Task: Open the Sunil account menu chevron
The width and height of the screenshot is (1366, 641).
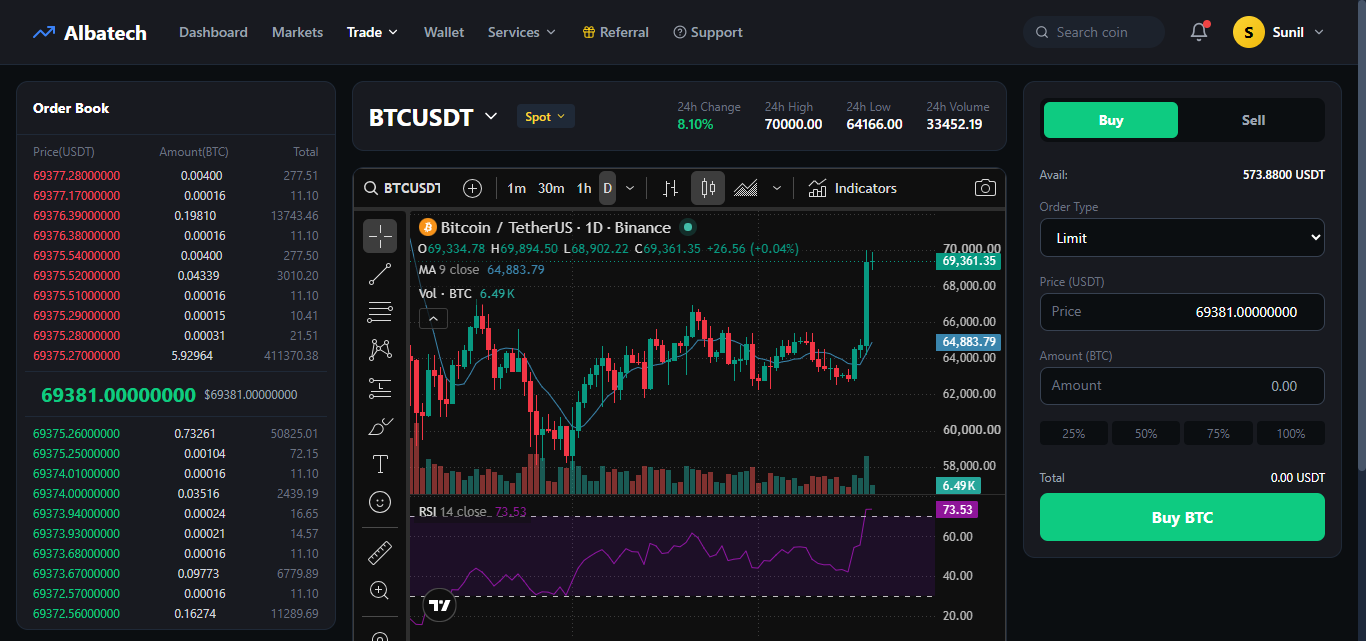Action: pyautogui.click(x=1318, y=32)
